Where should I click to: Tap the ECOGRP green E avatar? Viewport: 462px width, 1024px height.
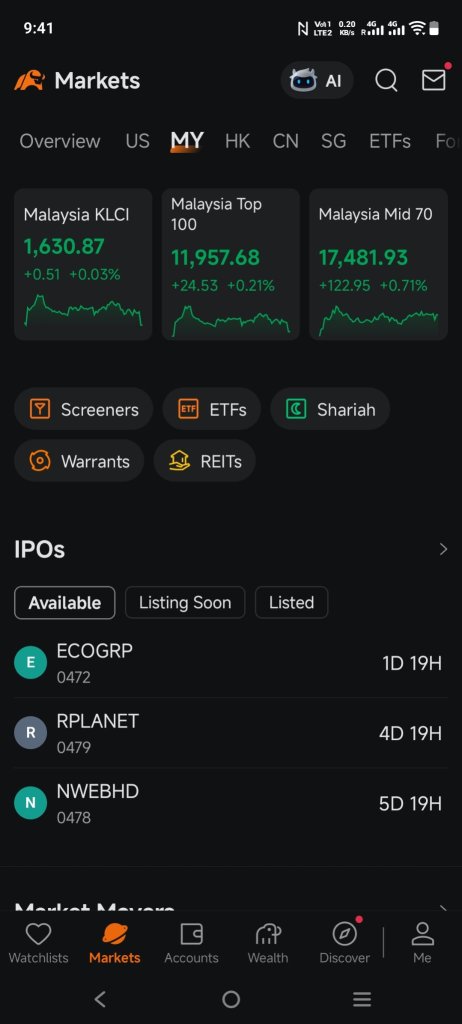click(31, 663)
